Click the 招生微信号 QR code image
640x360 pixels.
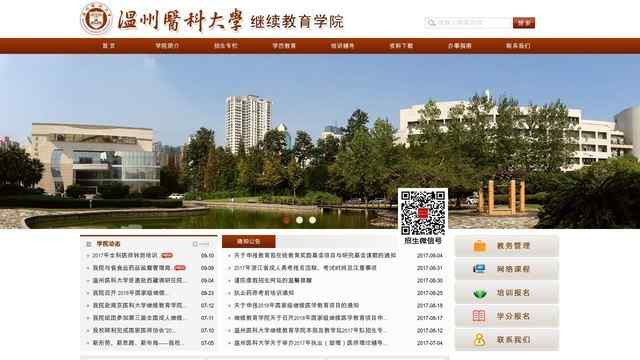[x=423, y=213]
